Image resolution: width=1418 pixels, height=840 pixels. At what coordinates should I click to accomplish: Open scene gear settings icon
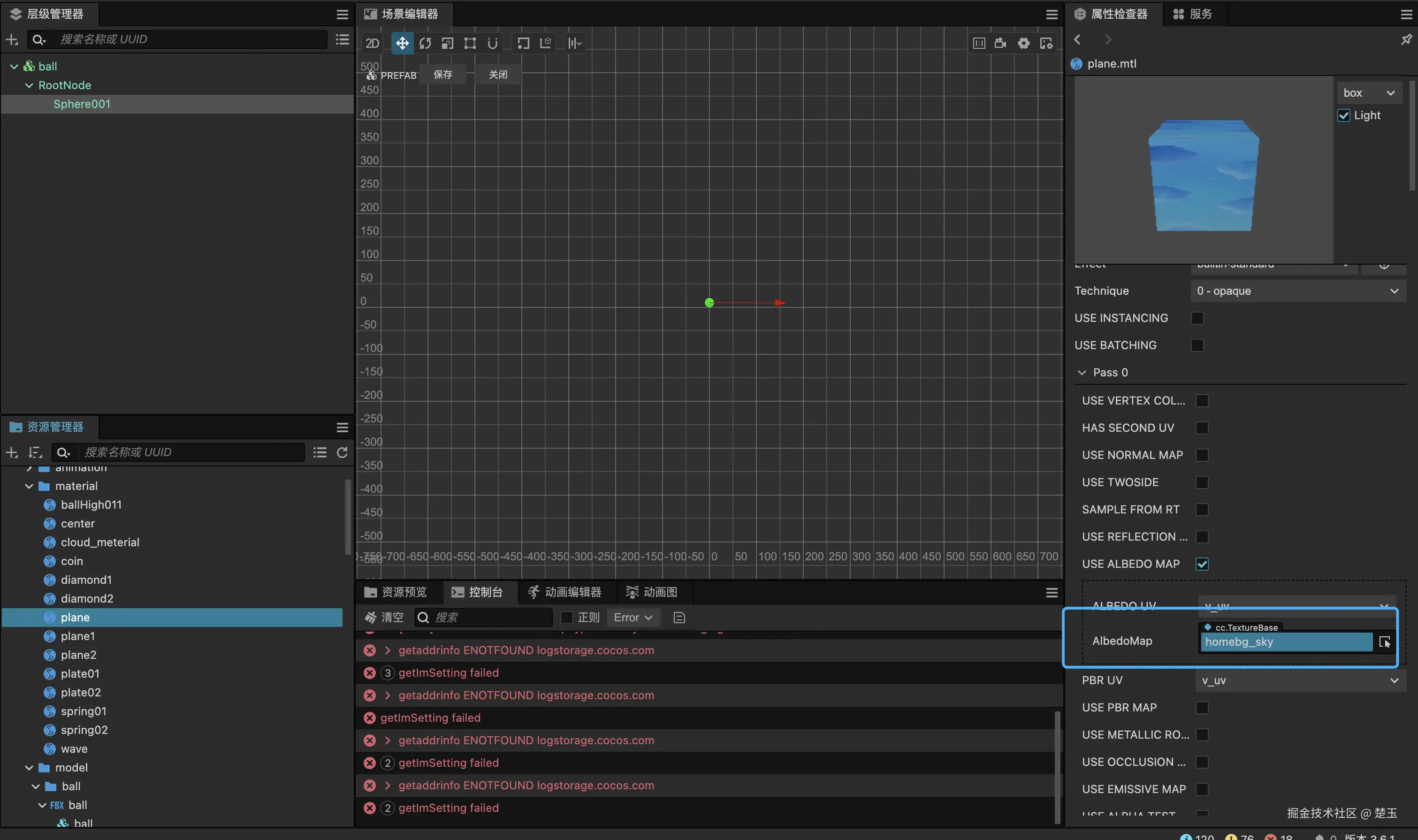1023,43
